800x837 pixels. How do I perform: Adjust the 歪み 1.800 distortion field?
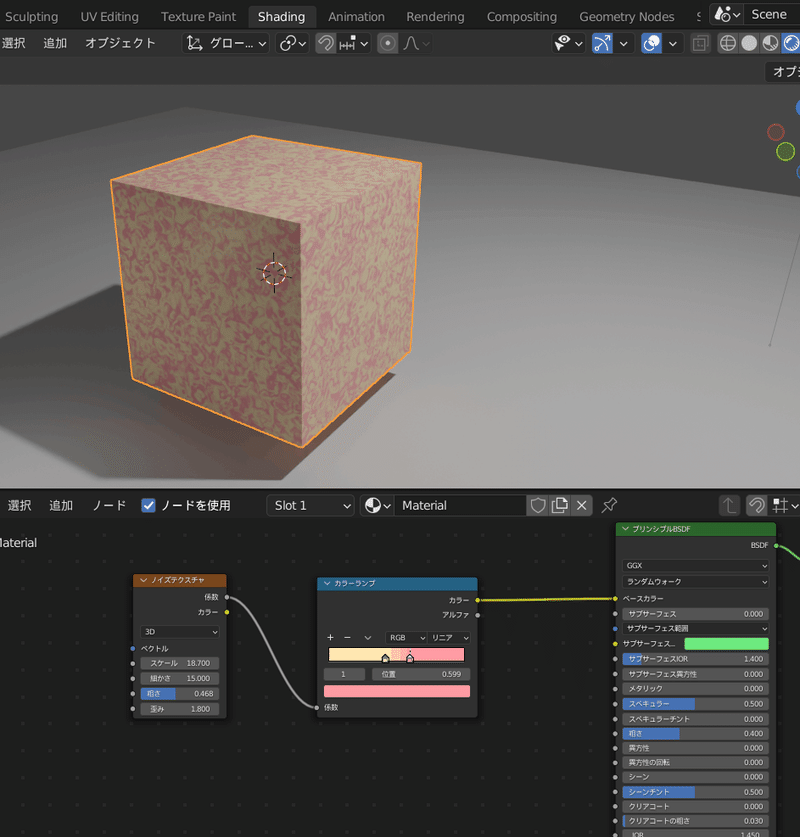pos(179,709)
